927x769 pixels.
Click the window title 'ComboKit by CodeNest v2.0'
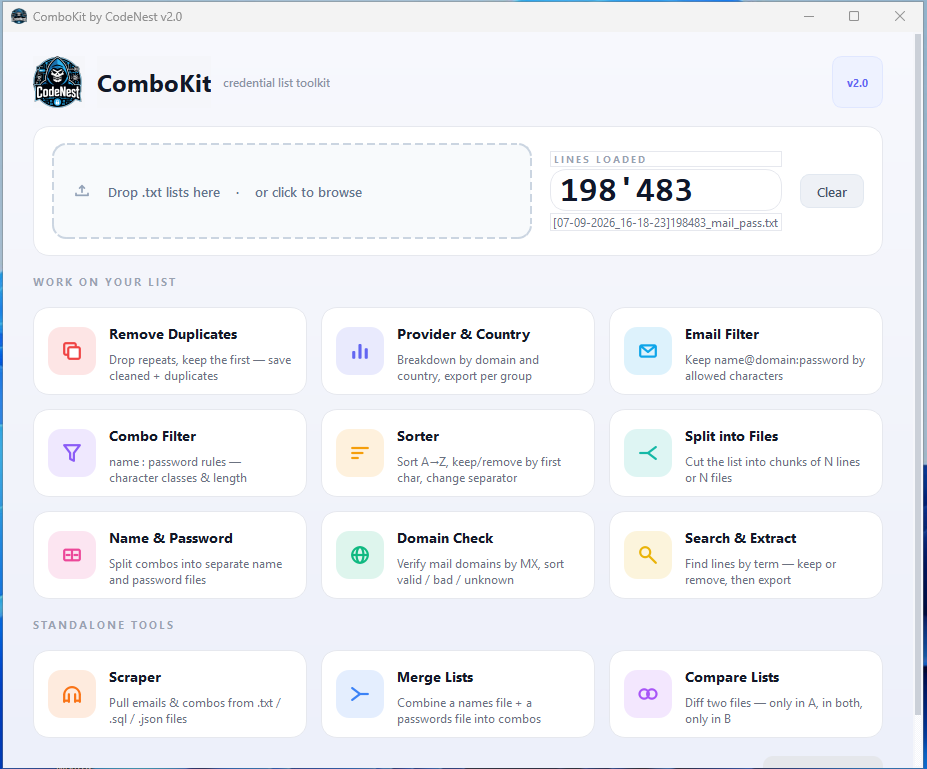(x=107, y=17)
